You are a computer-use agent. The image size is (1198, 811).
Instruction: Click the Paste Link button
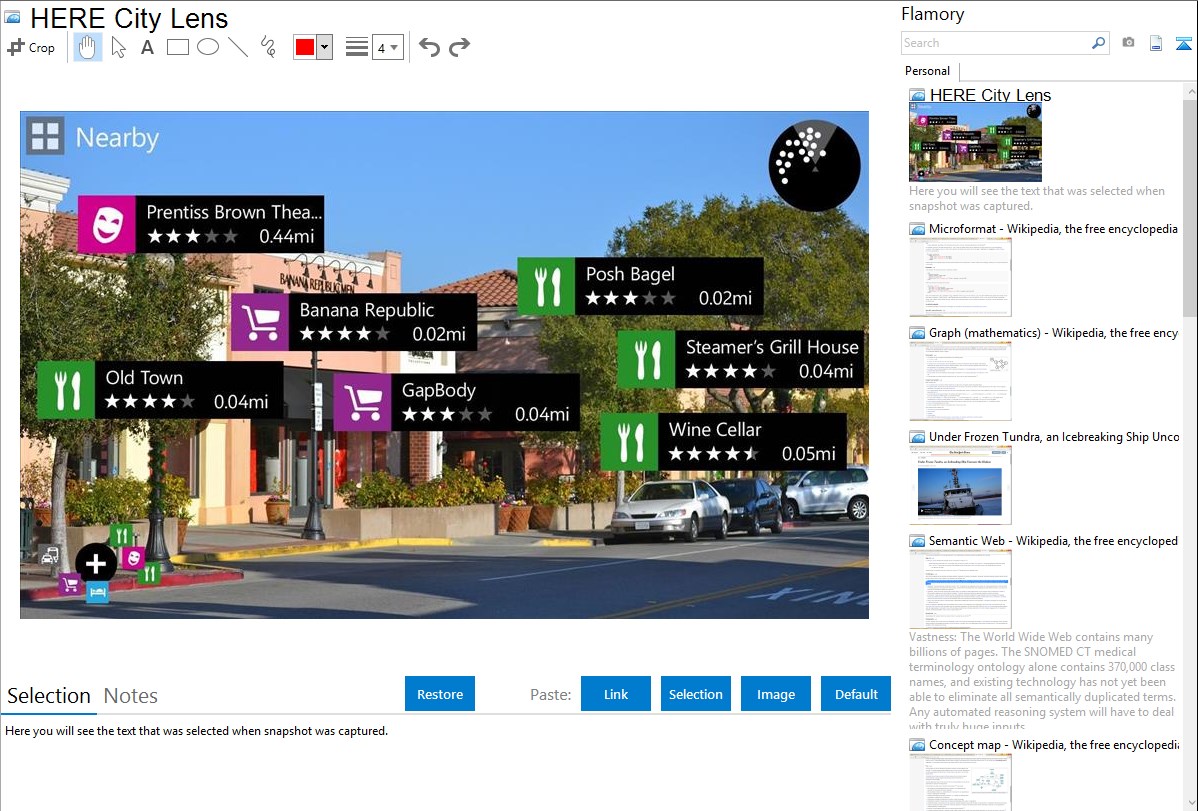click(616, 694)
